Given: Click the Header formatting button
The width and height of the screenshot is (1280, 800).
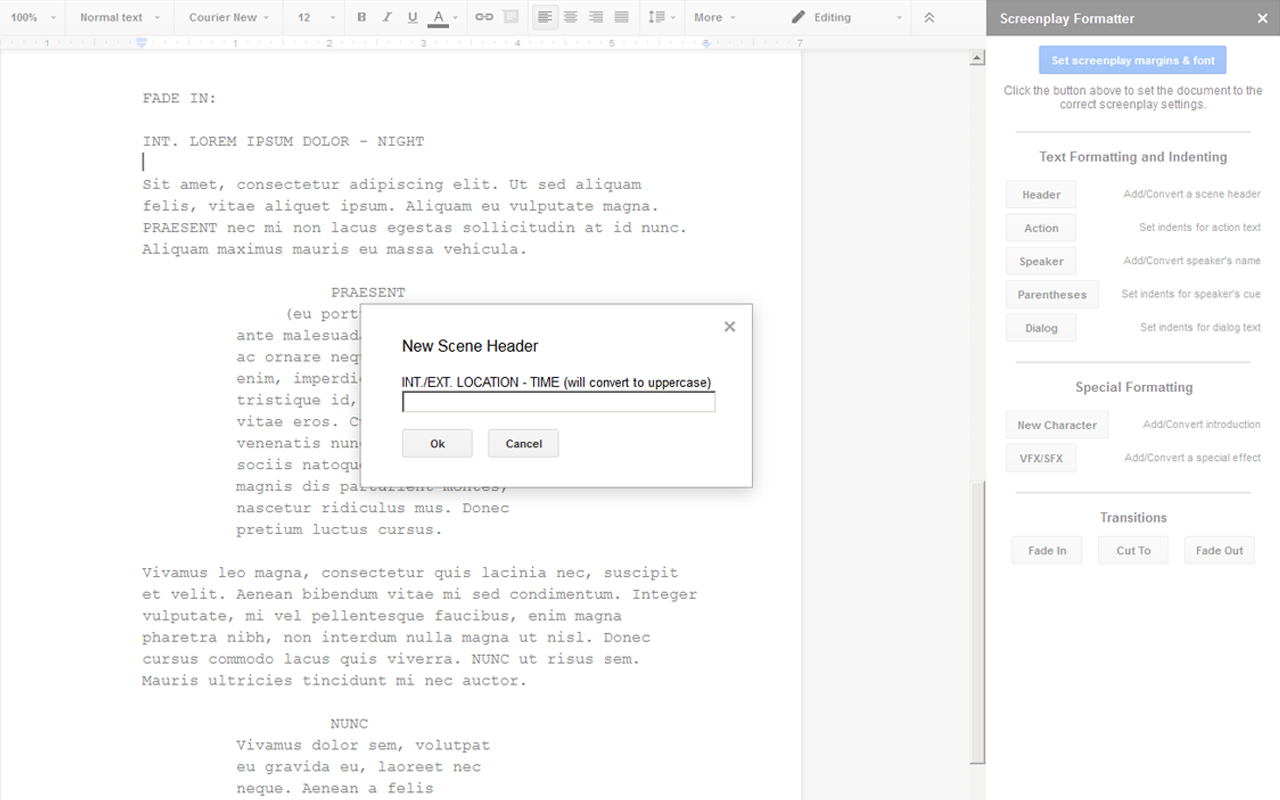Looking at the screenshot, I should click(x=1041, y=195).
